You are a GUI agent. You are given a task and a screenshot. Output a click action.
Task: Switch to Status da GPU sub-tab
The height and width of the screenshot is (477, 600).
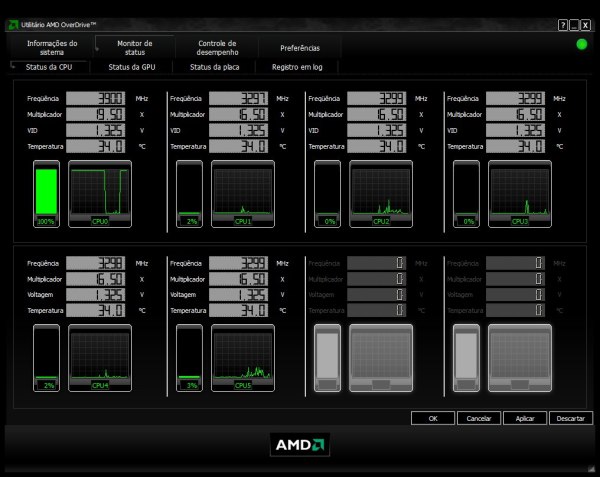[x=132, y=67]
